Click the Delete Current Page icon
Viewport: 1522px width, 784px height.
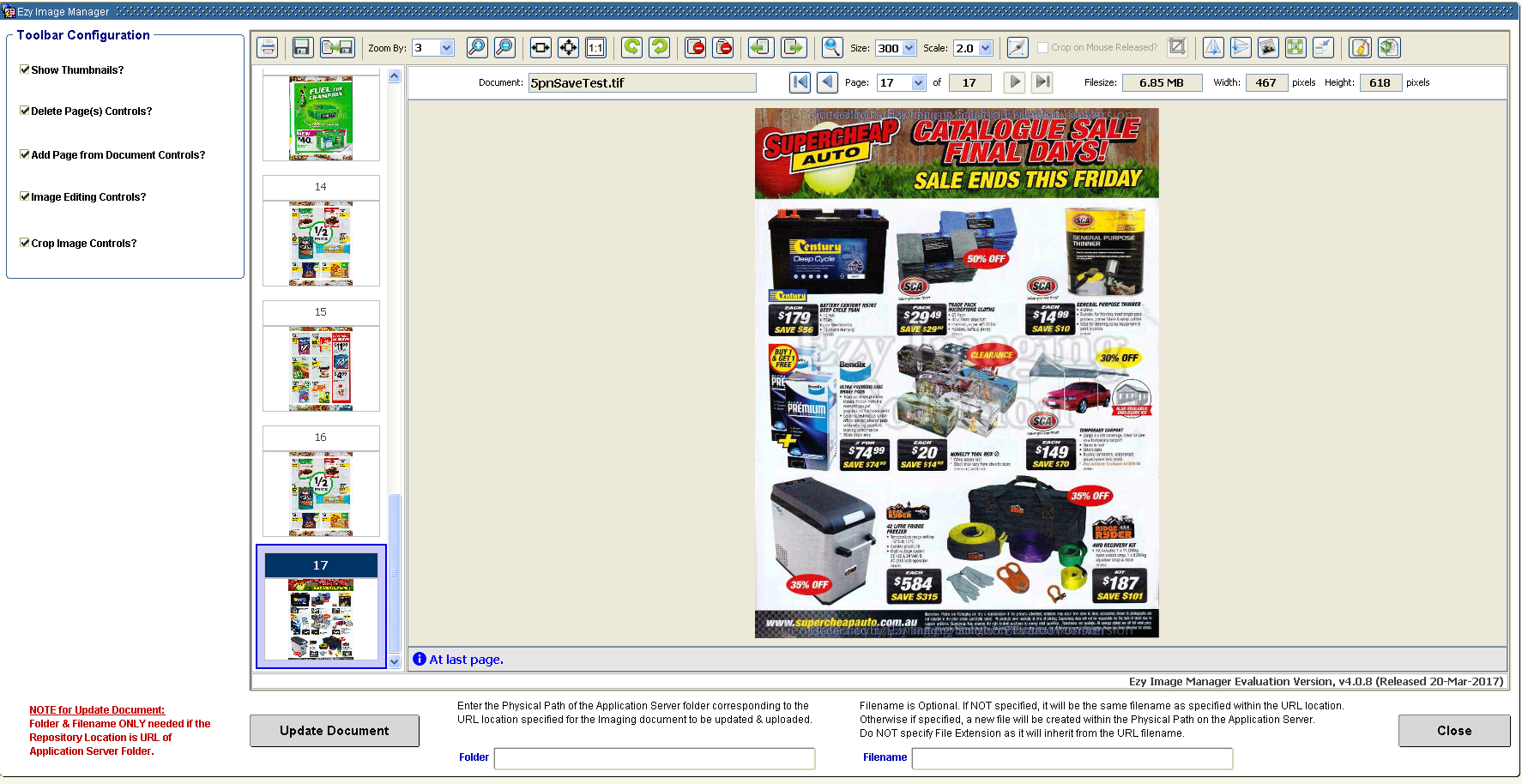(x=696, y=48)
